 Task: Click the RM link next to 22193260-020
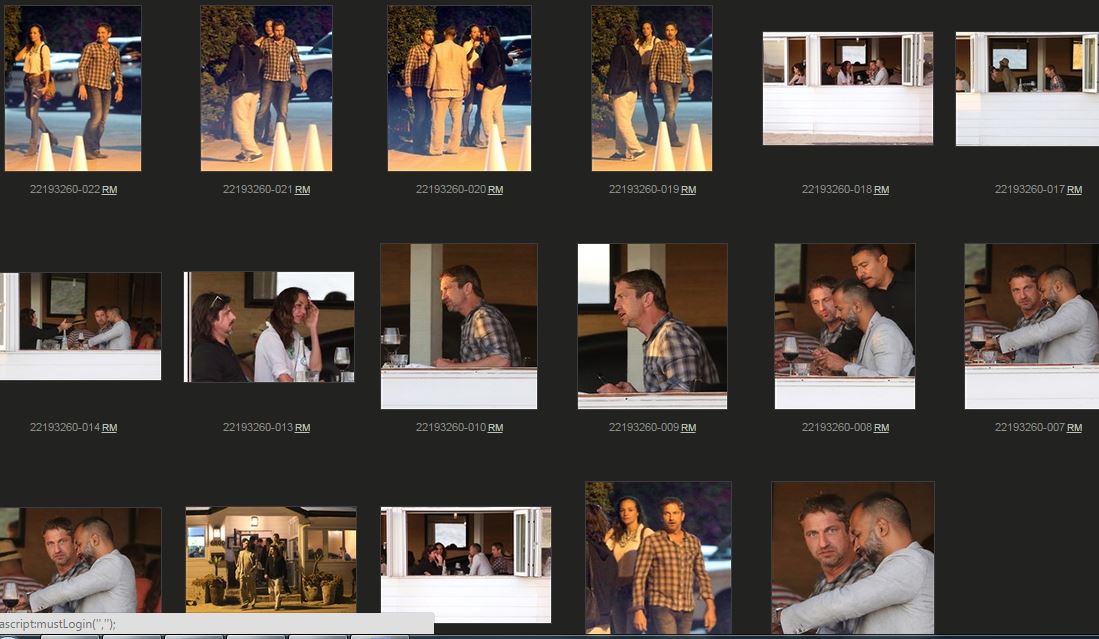point(495,190)
